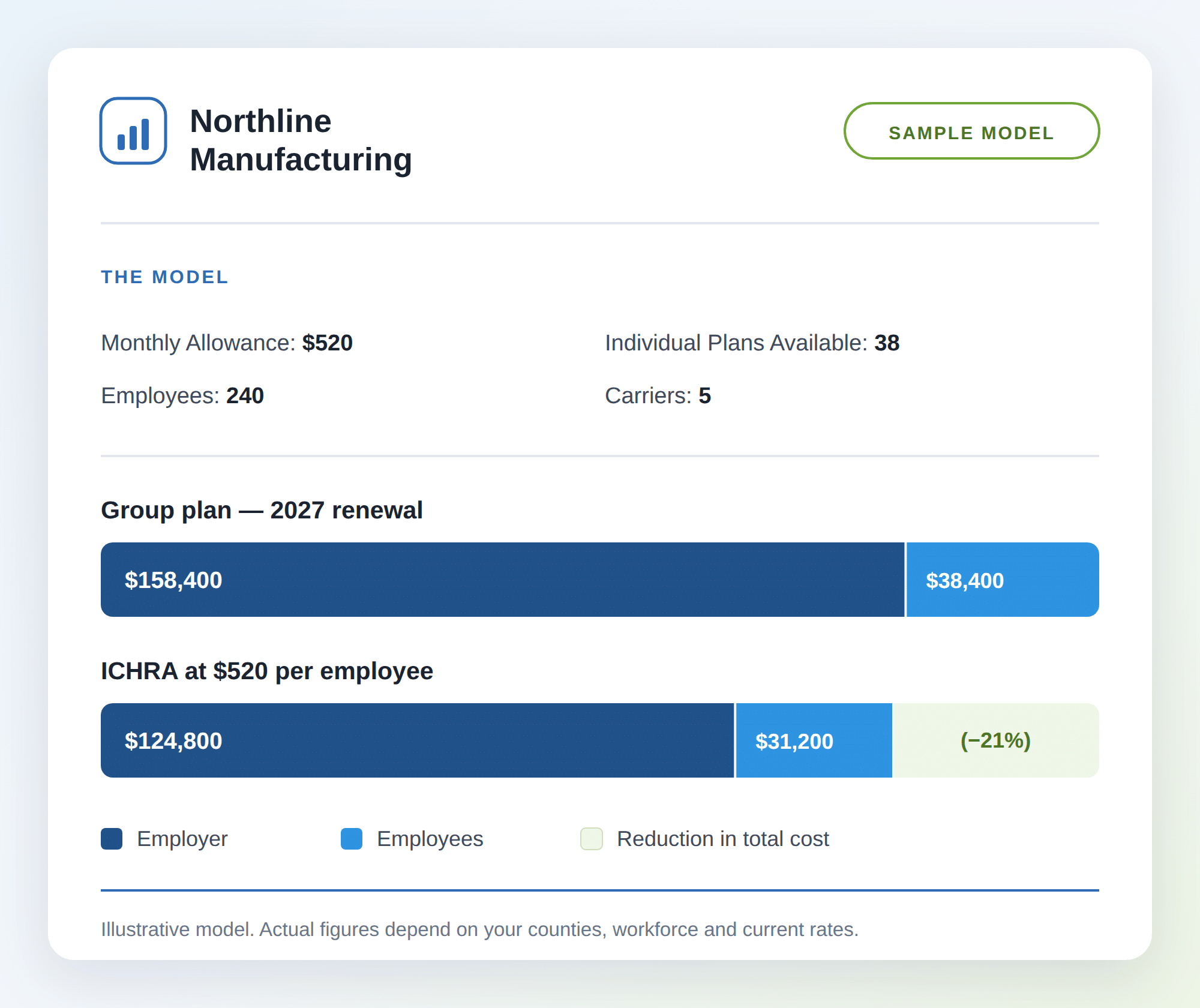Click Reduction in total cost label

723,839
